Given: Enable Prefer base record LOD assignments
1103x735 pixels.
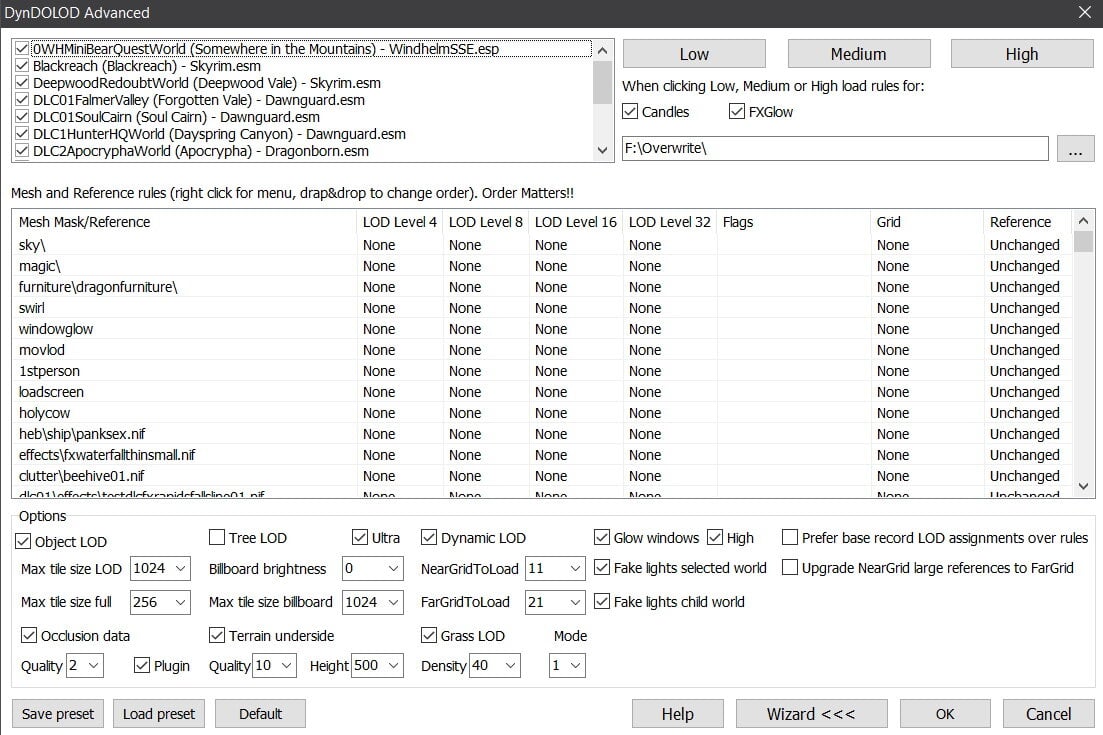Looking at the screenshot, I should pos(790,538).
